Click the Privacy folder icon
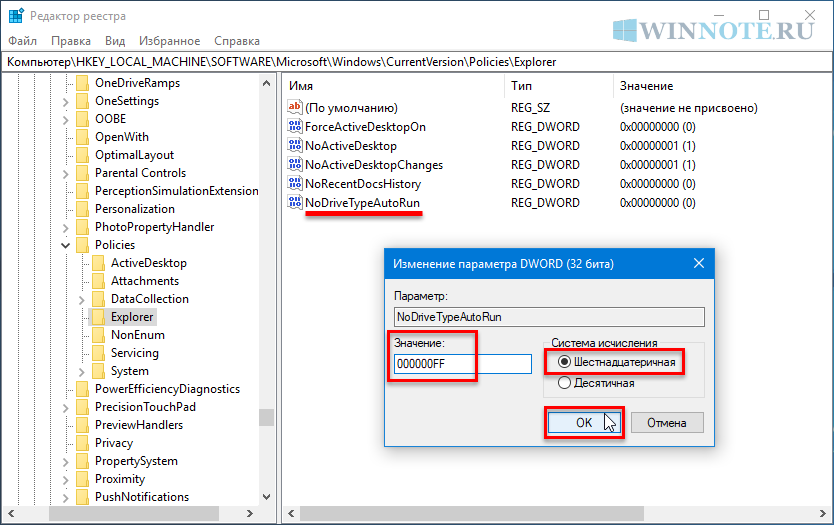 click(82, 443)
